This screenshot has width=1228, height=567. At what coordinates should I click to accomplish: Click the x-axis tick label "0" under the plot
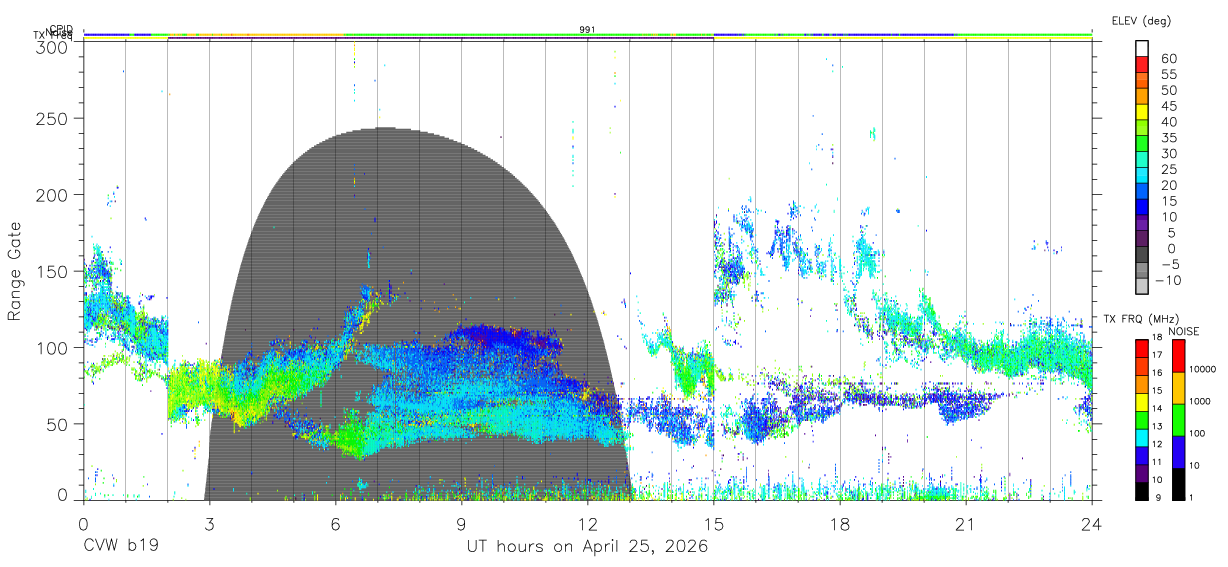83,523
